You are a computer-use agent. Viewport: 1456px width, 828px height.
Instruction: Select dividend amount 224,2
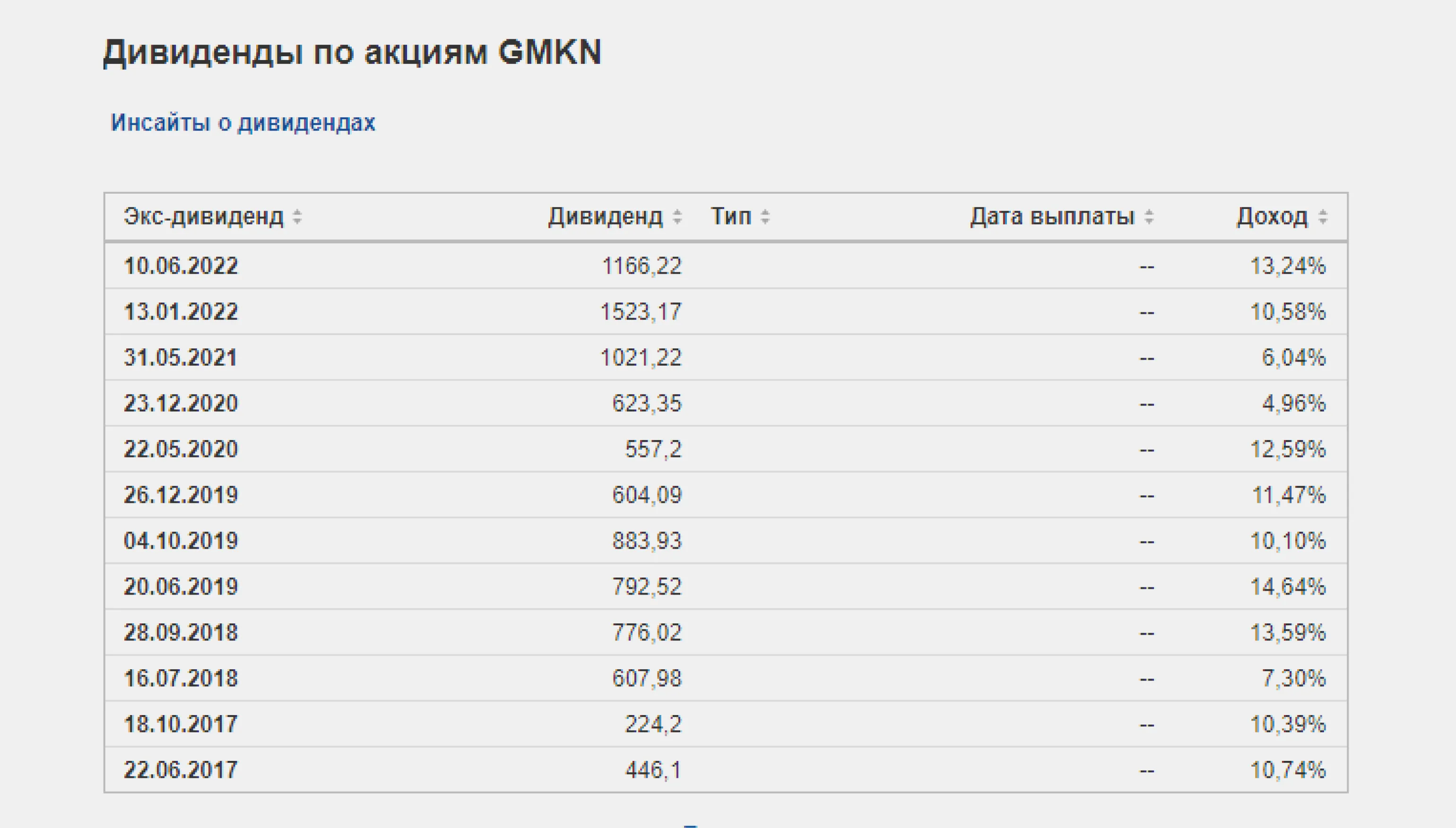(653, 724)
